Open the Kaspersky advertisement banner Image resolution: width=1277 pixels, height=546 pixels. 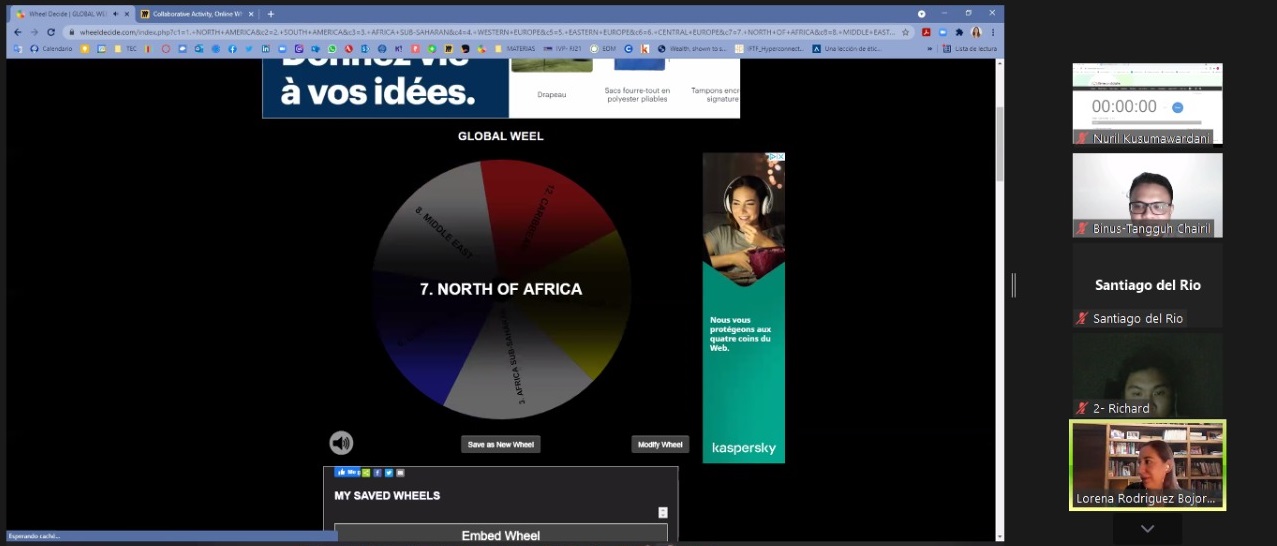tap(743, 308)
